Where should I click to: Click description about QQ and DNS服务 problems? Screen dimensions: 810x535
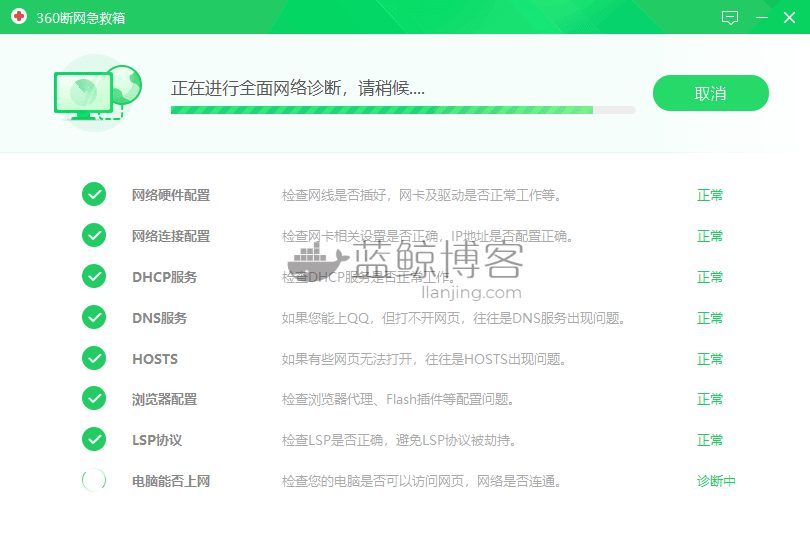pos(454,318)
